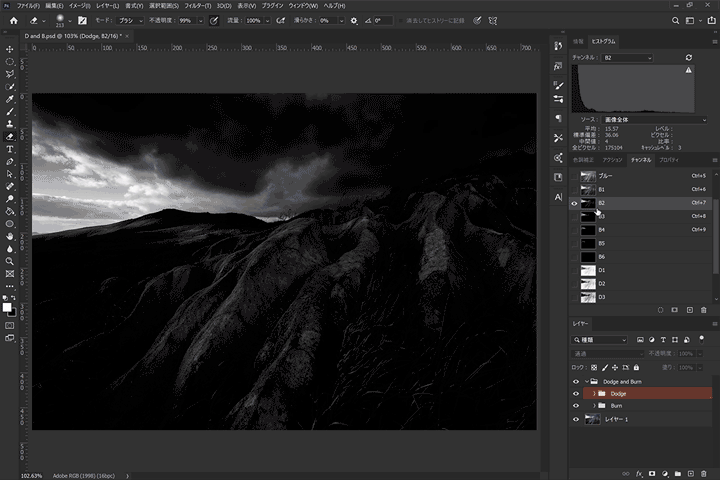The width and height of the screenshot is (720, 480).
Task: Open the brush モード dropdown
Action: [131, 20]
